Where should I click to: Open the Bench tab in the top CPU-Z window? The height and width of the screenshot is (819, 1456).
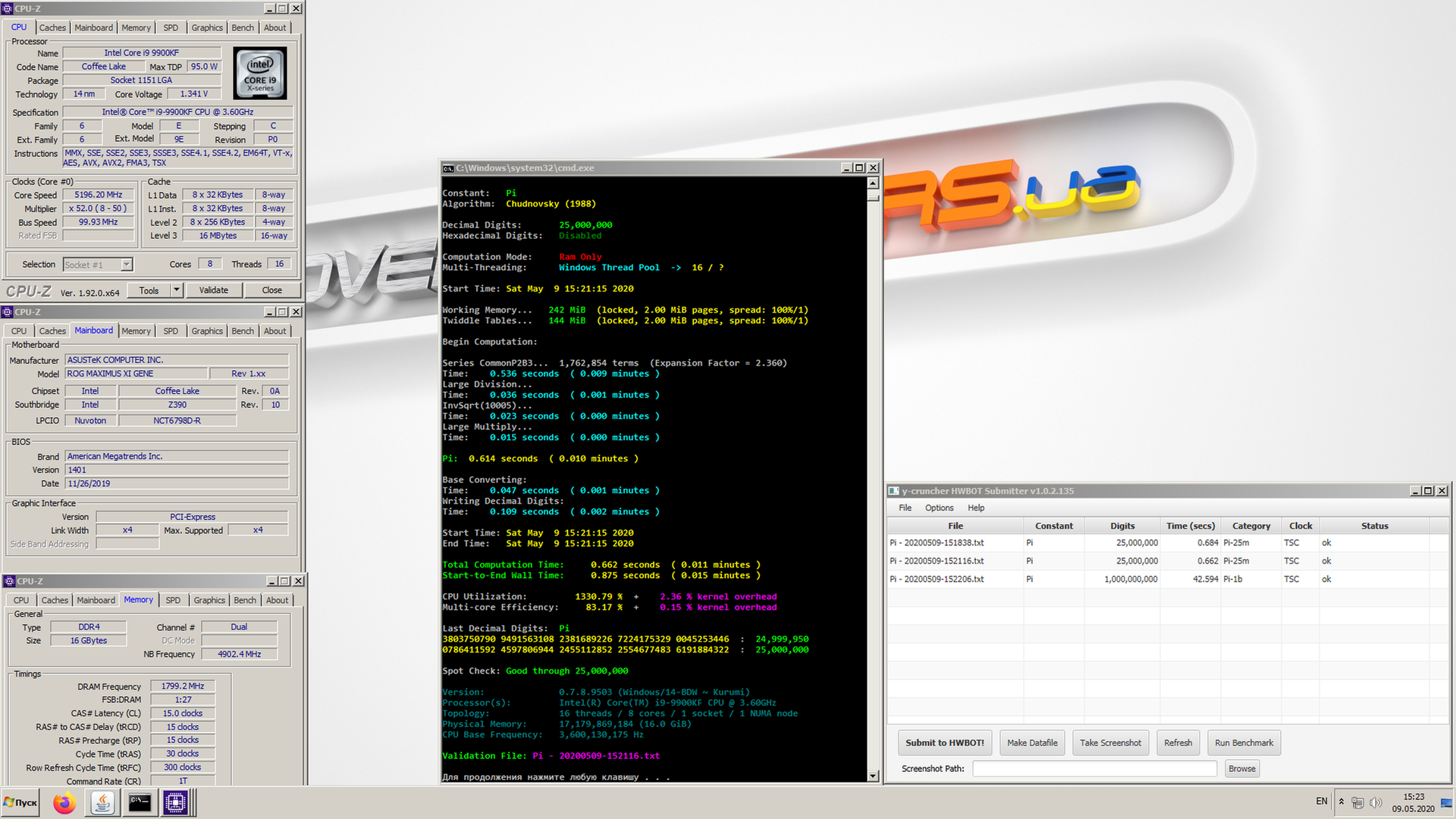[243, 27]
